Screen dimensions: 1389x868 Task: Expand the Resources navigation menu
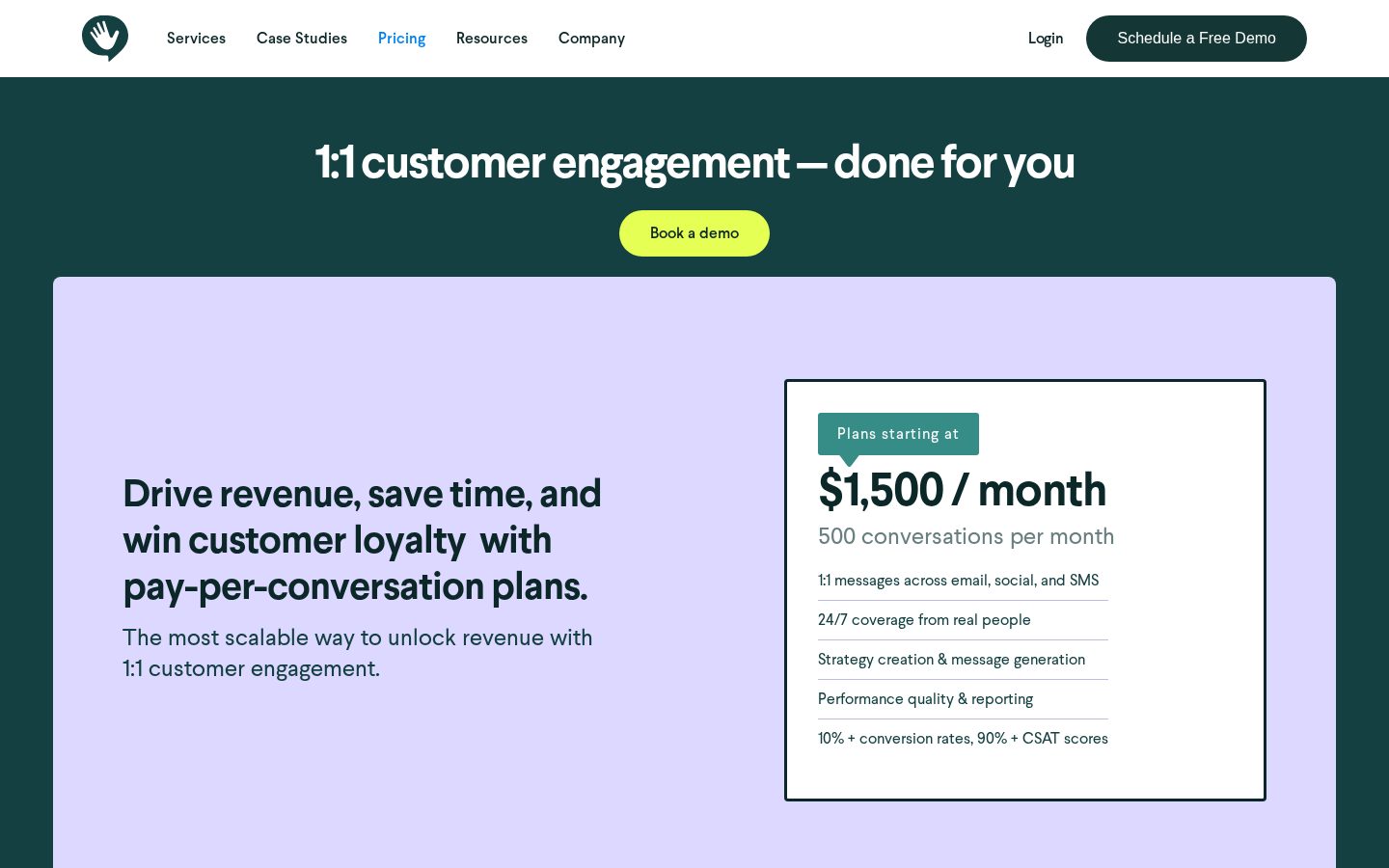click(492, 39)
